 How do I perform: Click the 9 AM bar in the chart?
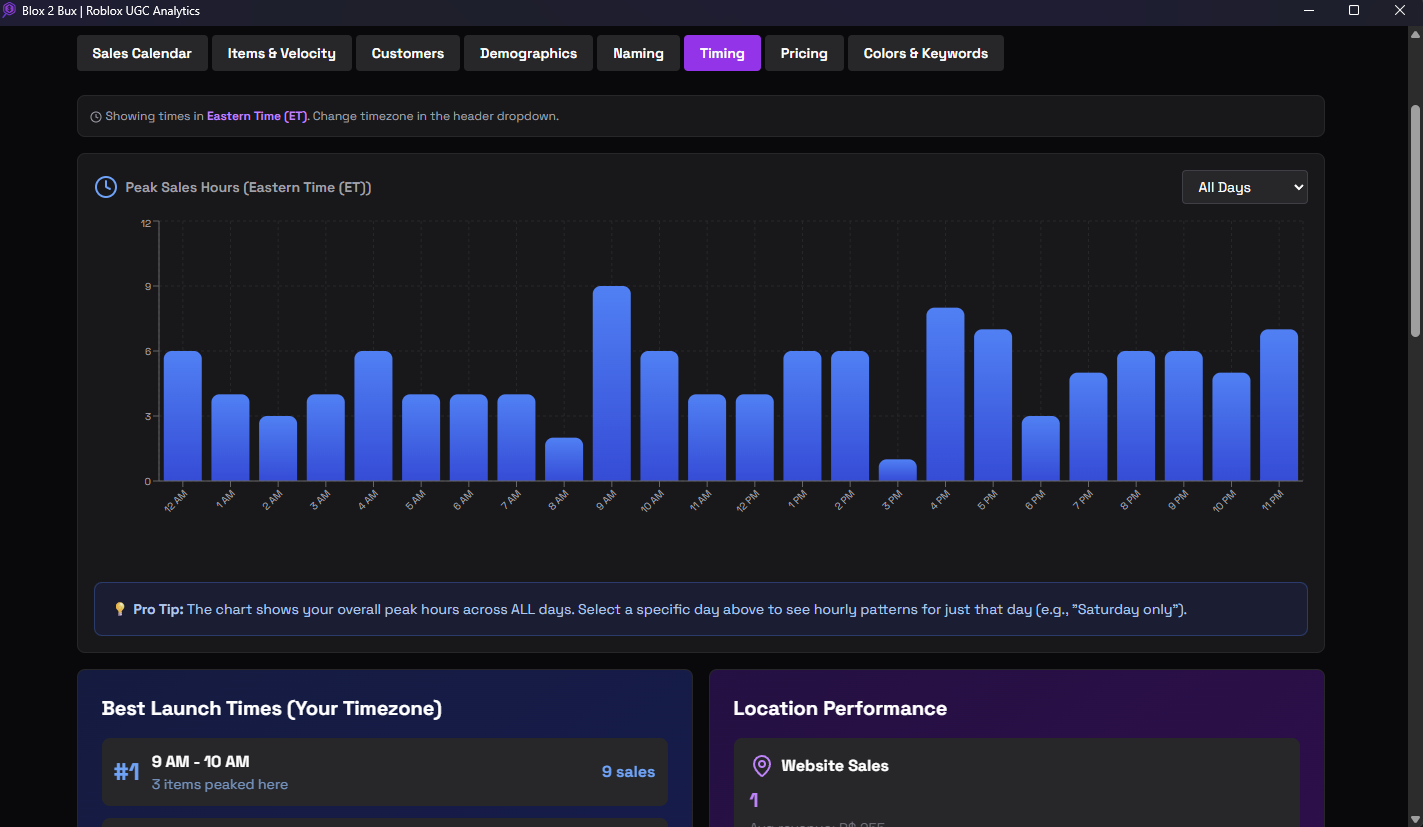tap(612, 384)
